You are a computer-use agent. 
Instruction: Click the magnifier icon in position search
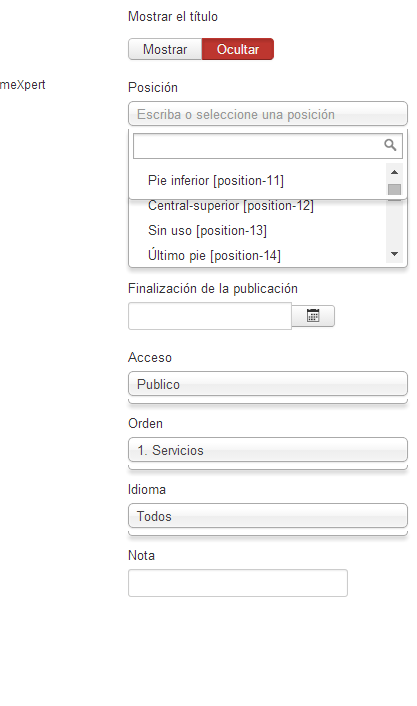390,145
